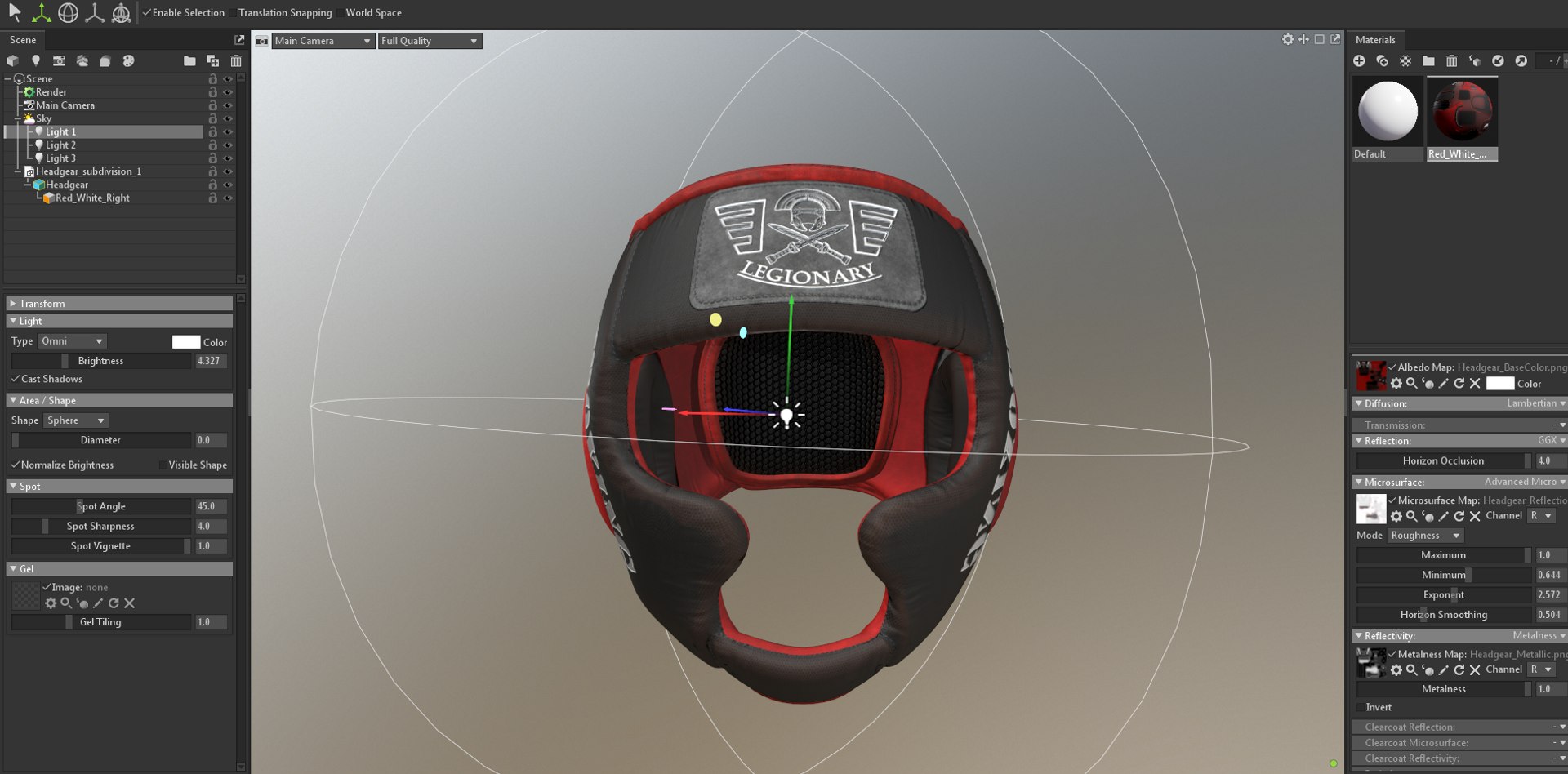Duplicate the selected scene object
The width and height of the screenshot is (1568, 774).
[212, 60]
